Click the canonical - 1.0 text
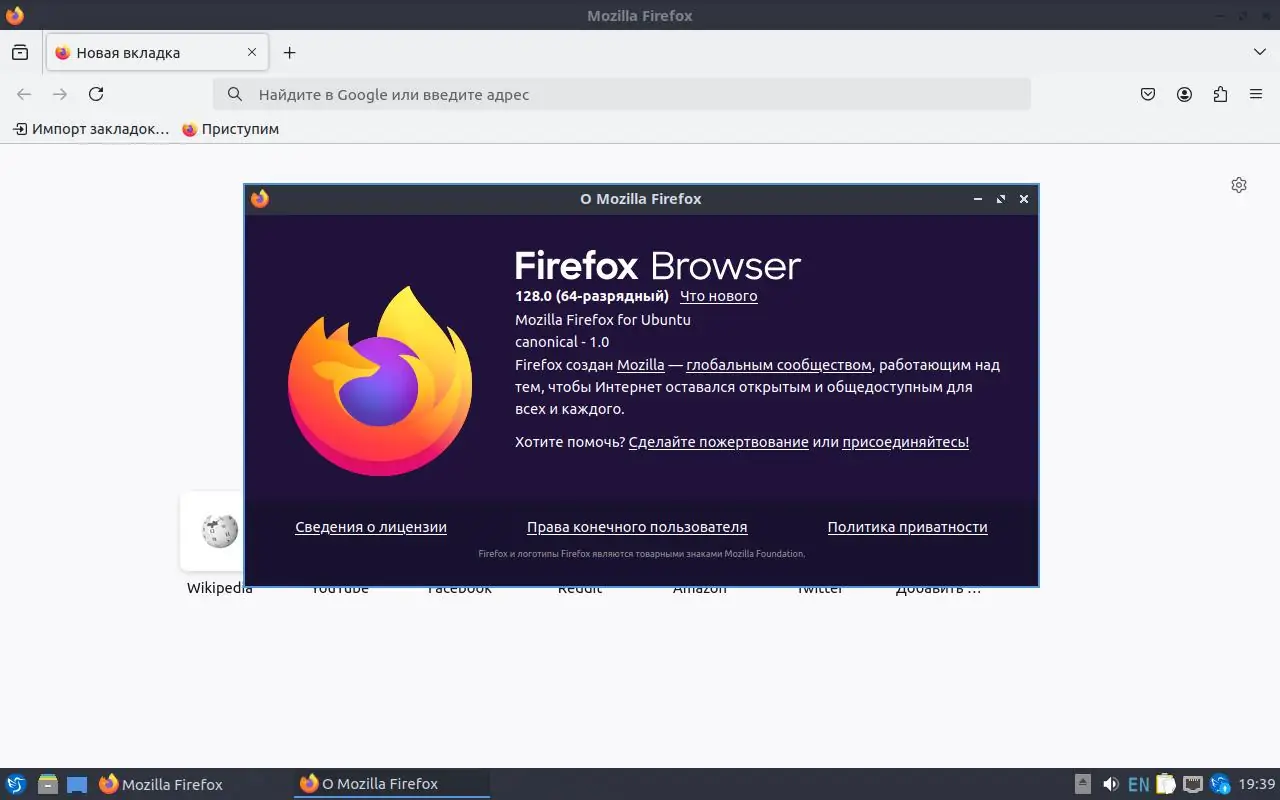Image resolution: width=1280 pixels, height=800 pixels. pos(562,342)
